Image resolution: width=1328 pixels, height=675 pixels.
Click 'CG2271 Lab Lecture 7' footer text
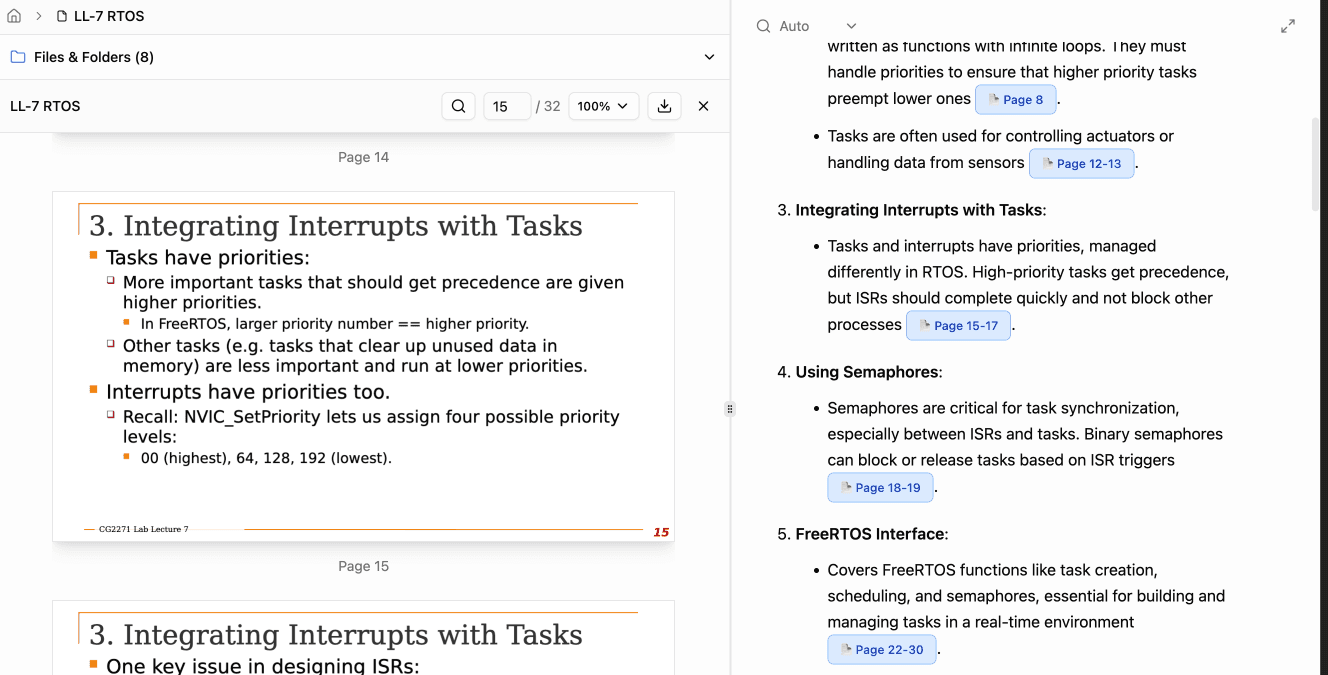pos(143,529)
